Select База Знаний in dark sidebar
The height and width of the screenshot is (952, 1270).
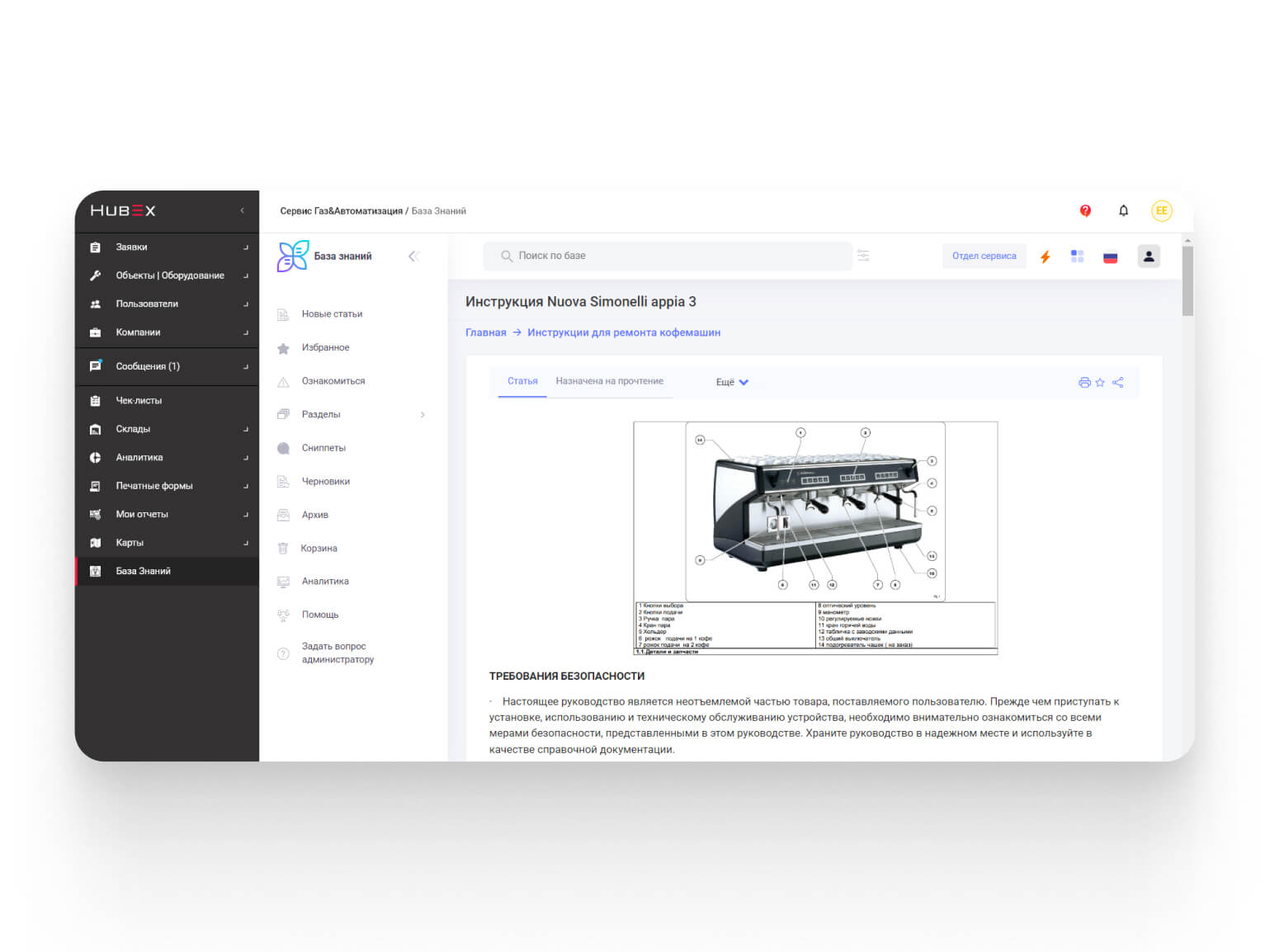(167, 571)
